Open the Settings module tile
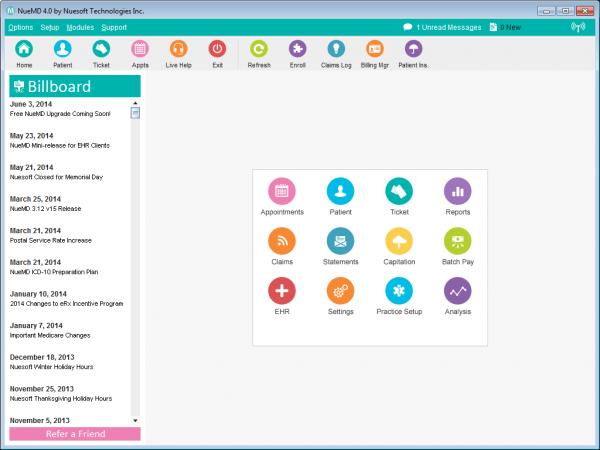600x450 pixels. click(x=341, y=291)
